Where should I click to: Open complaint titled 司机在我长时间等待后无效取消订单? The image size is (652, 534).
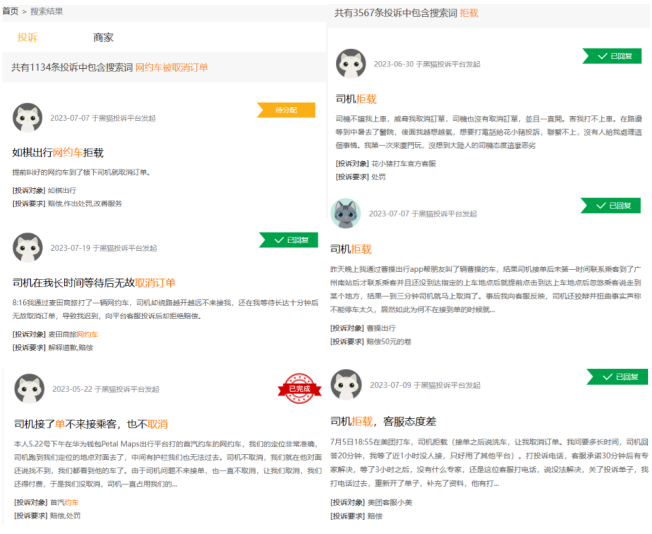94,283
